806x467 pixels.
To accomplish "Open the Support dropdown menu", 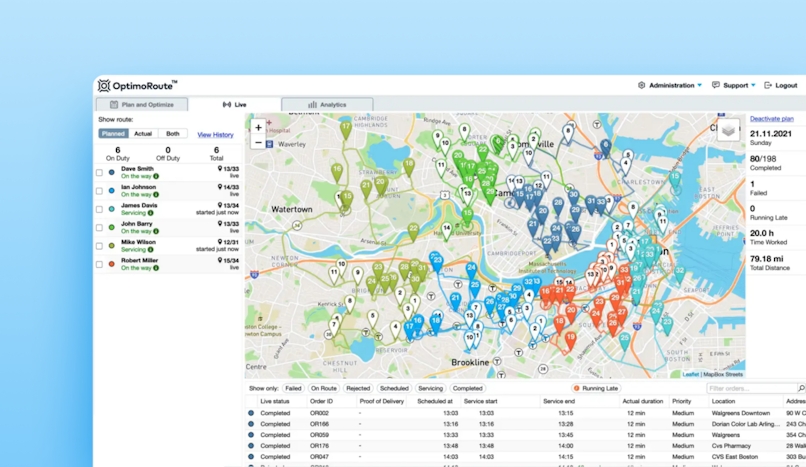I will coord(735,86).
